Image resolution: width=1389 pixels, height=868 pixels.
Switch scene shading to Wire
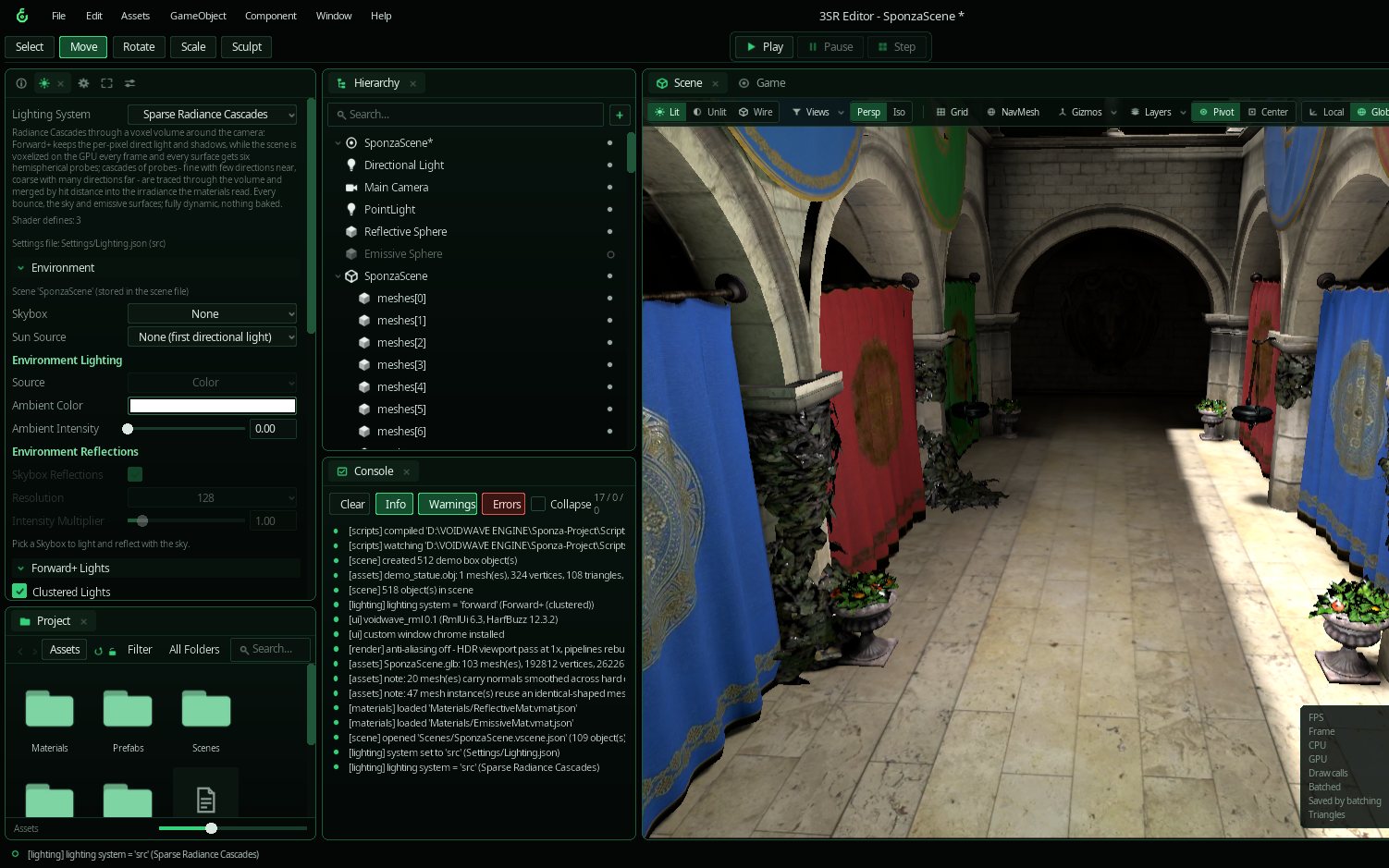pyautogui.click(x=756, y=112)
